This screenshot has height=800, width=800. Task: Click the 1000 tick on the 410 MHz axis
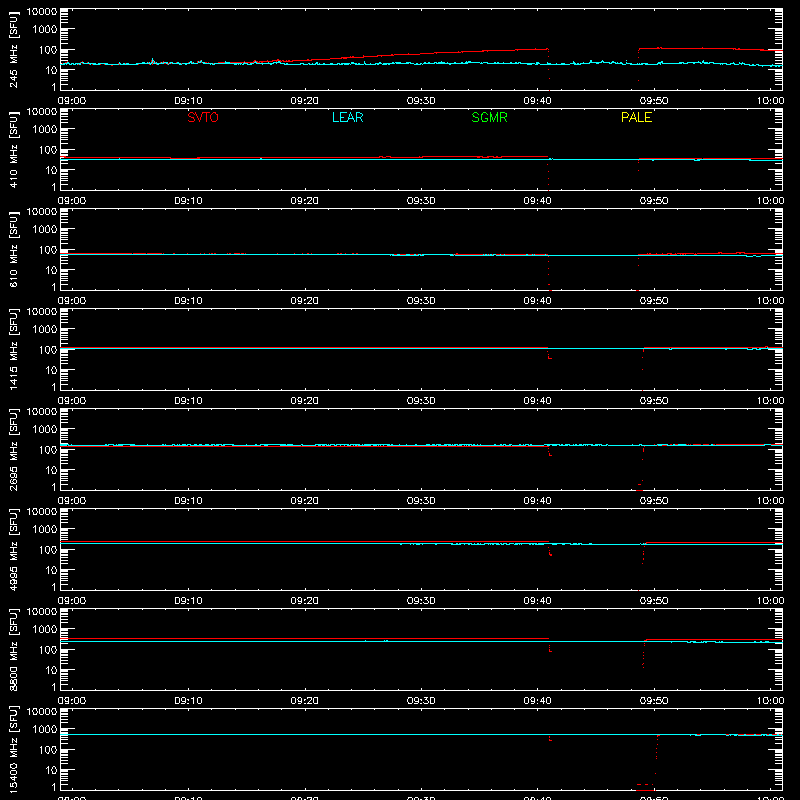(45, 130)
